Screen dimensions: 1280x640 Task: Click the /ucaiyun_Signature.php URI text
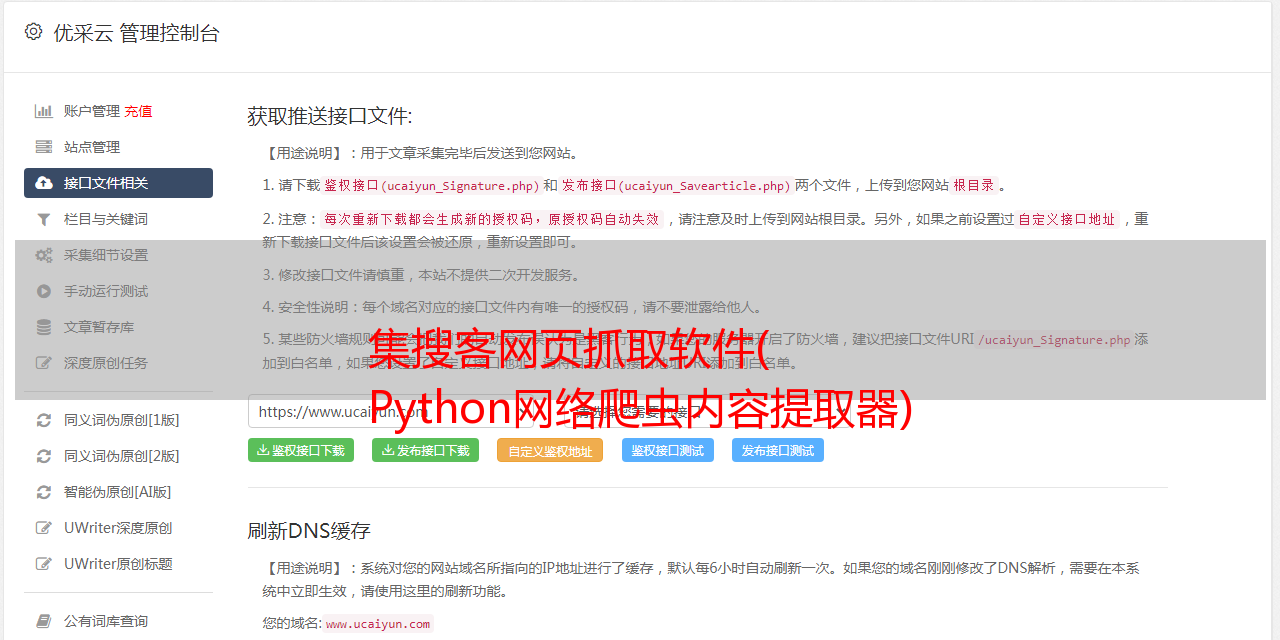point(1054,339)
